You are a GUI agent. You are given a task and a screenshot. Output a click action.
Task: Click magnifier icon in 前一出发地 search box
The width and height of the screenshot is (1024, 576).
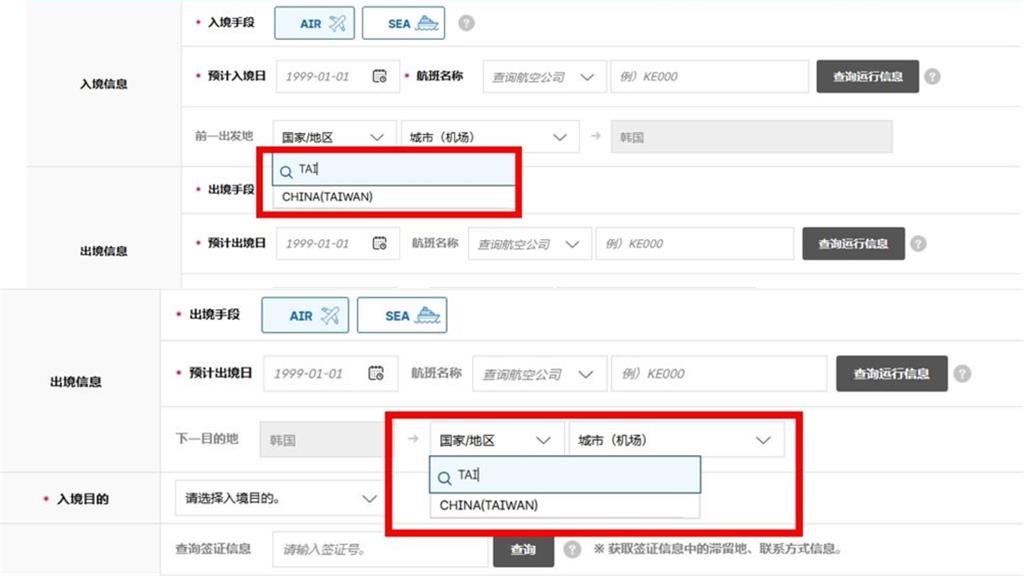287,171
